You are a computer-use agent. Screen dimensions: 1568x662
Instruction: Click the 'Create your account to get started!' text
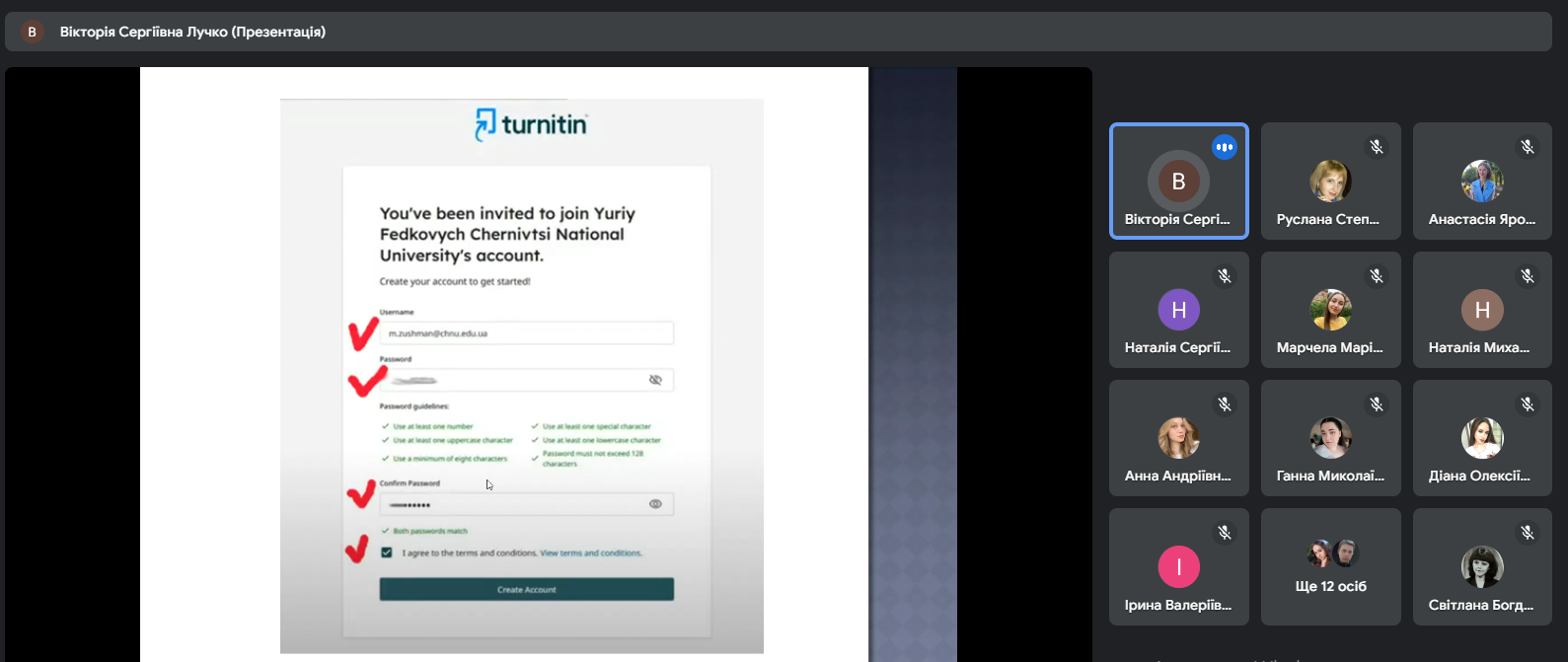pyautogui.click(x=455, y=281)
